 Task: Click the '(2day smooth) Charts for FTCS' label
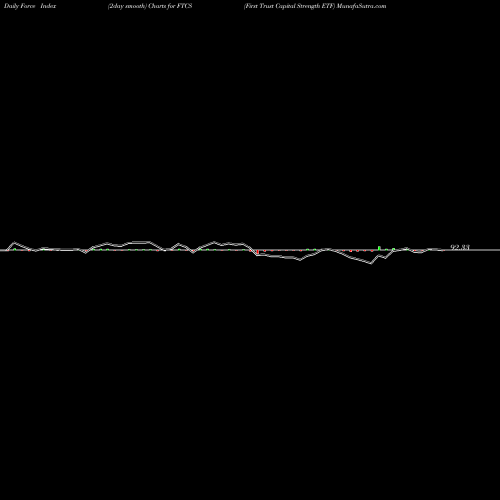point(150,6)
